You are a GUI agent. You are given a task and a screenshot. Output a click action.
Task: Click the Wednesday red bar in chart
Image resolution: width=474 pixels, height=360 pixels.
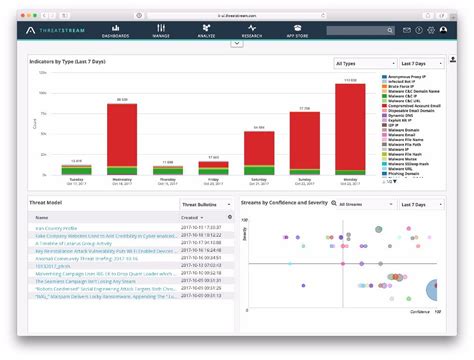click(122, 135)
